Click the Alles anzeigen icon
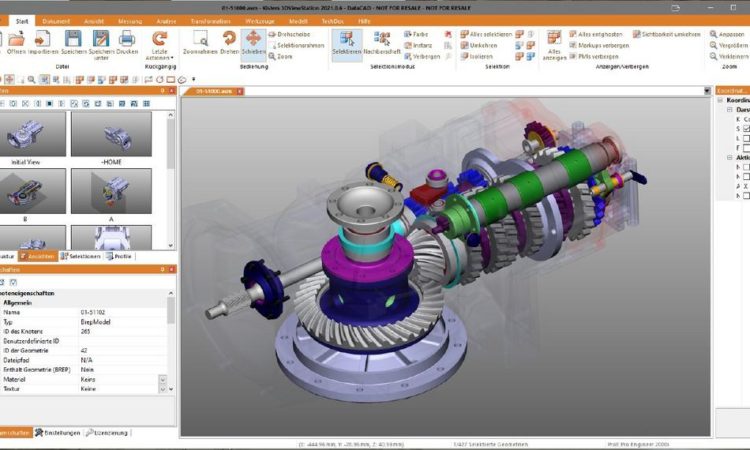This screenshot has width=750, height=450. 554,39
